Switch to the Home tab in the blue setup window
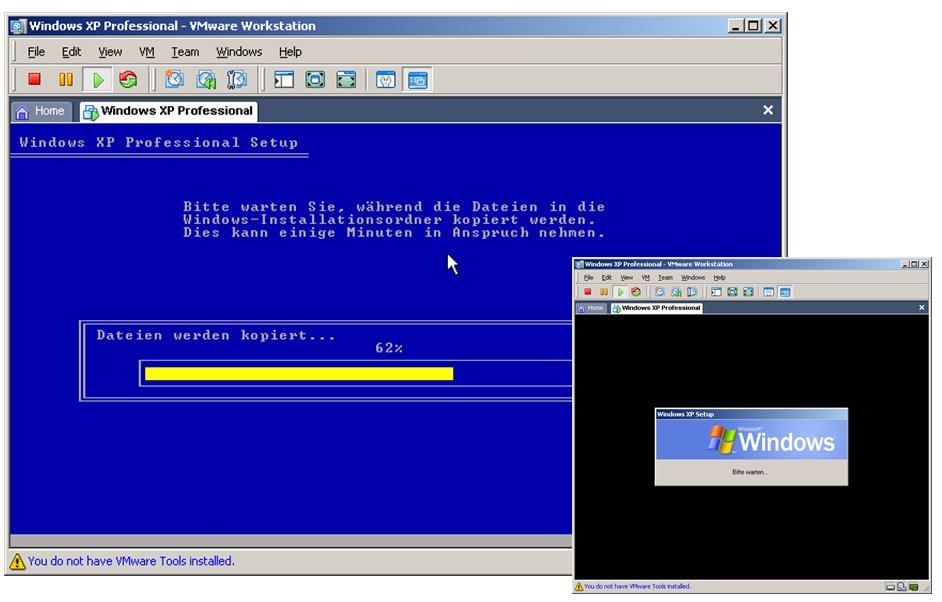This screenshot has height=602, width=942. (x=41, y=111)
